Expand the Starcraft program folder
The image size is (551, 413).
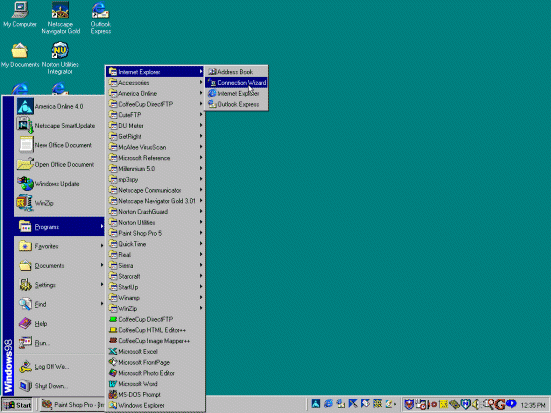(x=155, y=276)
